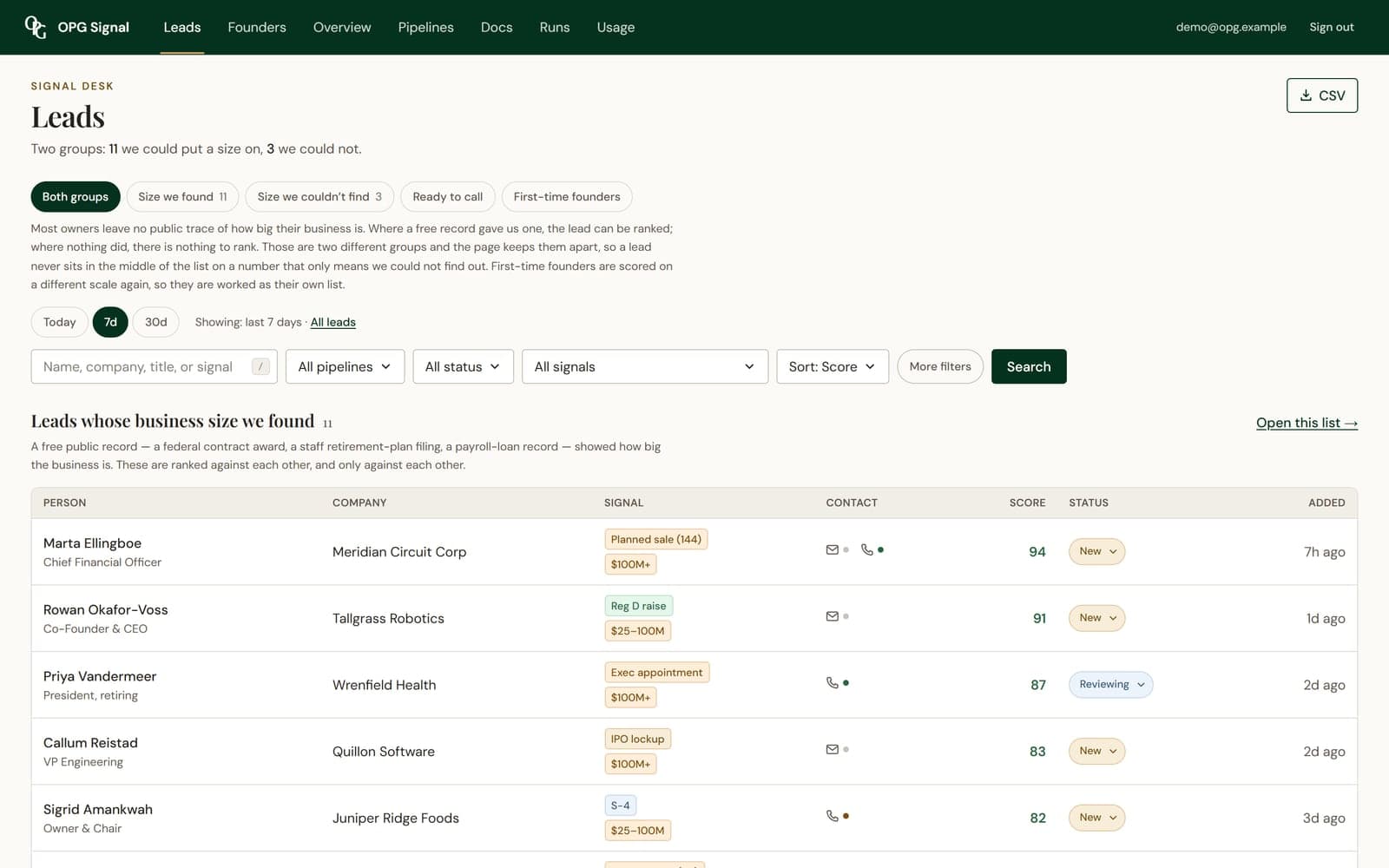This screenshot has height=868, width=1389.
Task: Click the Rowan Okafor-Voss name
Action: coord(106,610)
